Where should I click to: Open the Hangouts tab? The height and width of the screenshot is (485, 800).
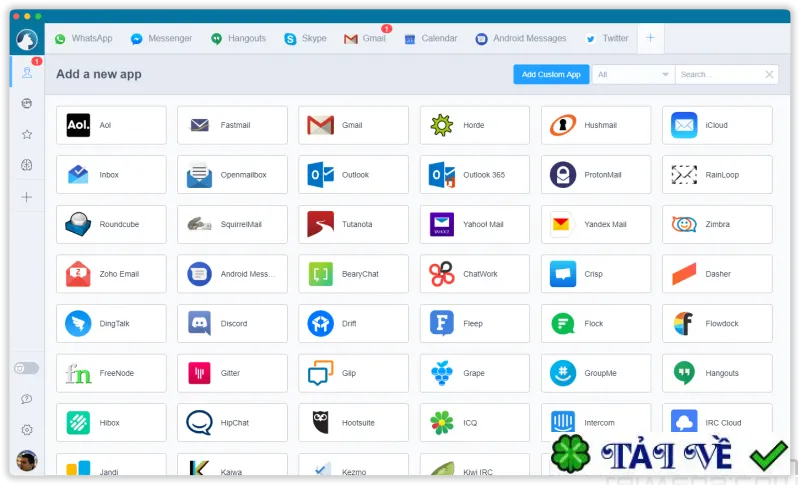(239, 38)
